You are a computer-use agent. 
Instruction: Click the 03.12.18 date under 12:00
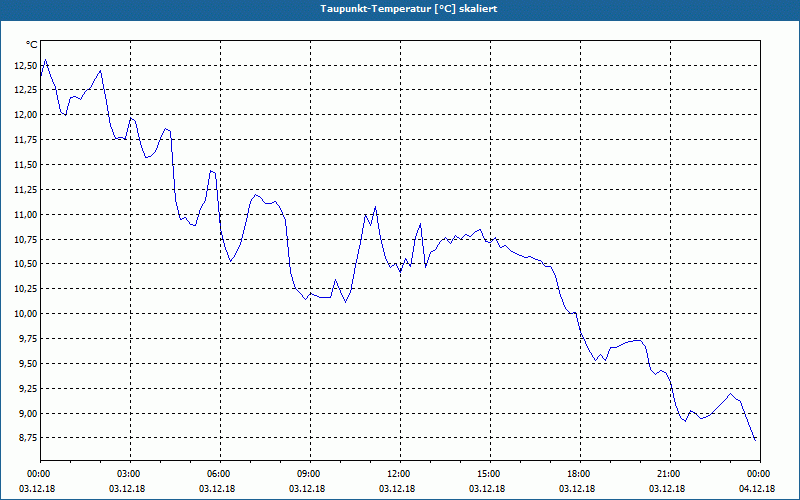(396, 489)
